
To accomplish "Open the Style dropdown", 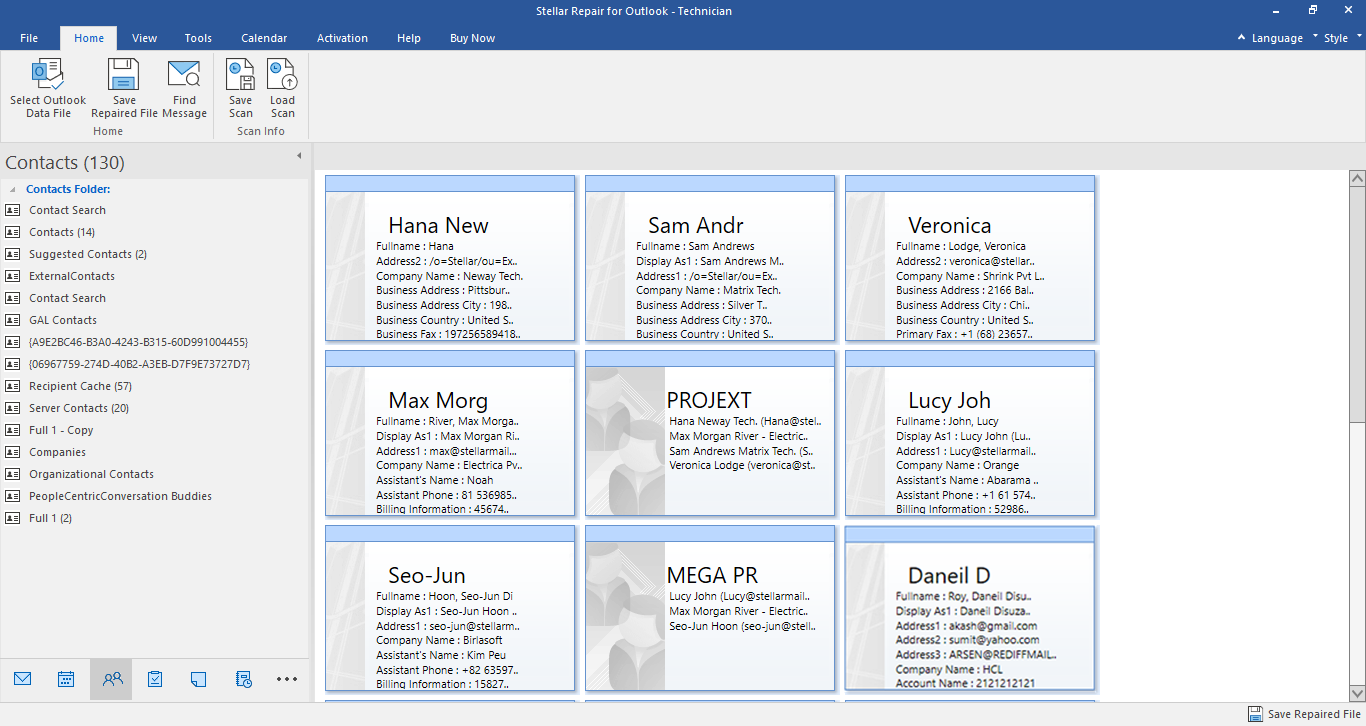I will click(1343, 38).
